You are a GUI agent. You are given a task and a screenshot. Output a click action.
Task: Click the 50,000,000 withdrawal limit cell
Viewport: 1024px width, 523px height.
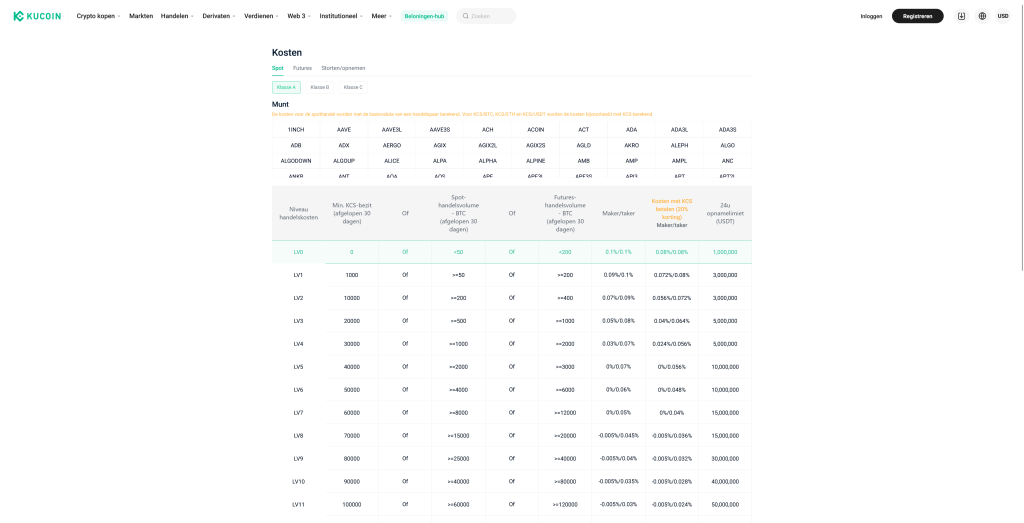725,505
